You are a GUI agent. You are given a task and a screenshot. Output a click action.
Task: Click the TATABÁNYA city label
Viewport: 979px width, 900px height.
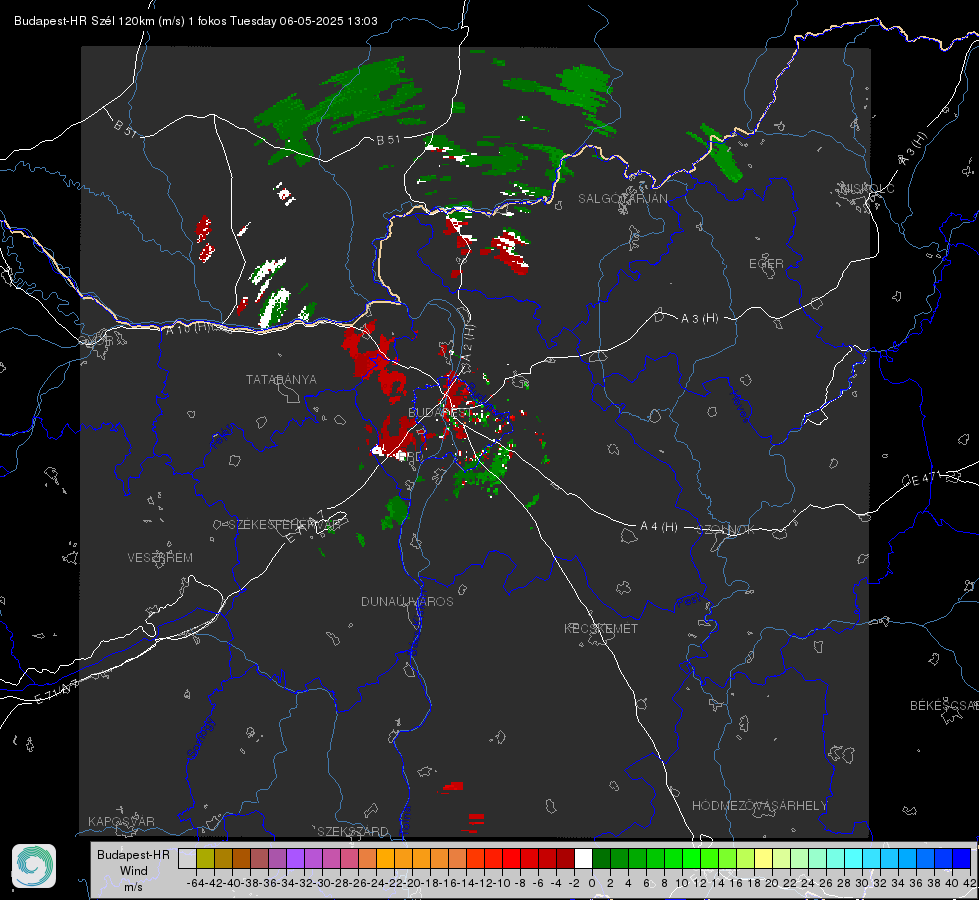click(281, 380)
